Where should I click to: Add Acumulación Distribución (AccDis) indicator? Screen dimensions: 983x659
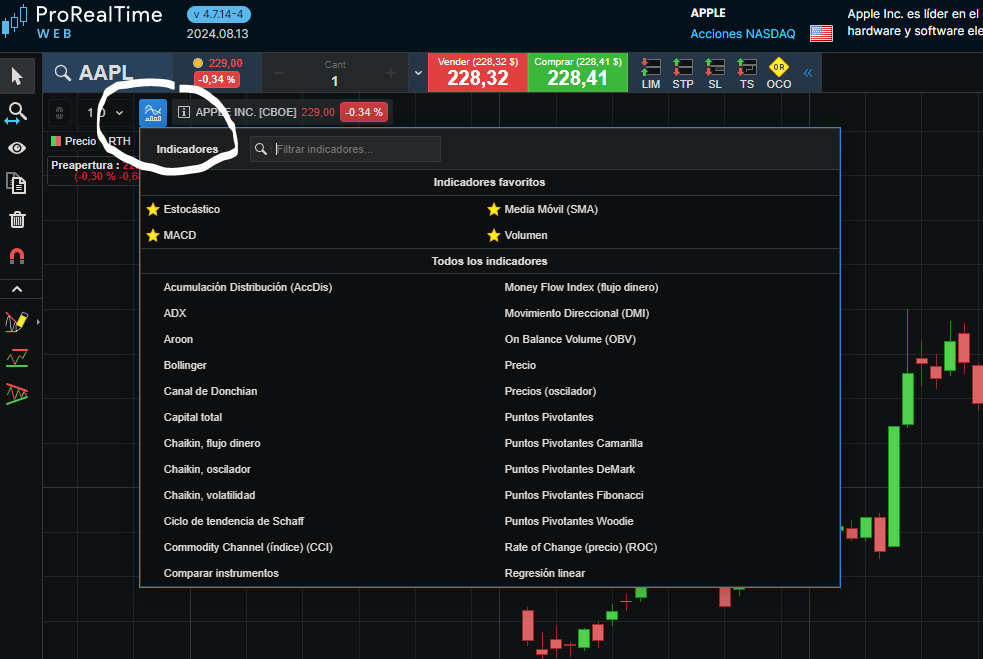click(x=248, y=287)
